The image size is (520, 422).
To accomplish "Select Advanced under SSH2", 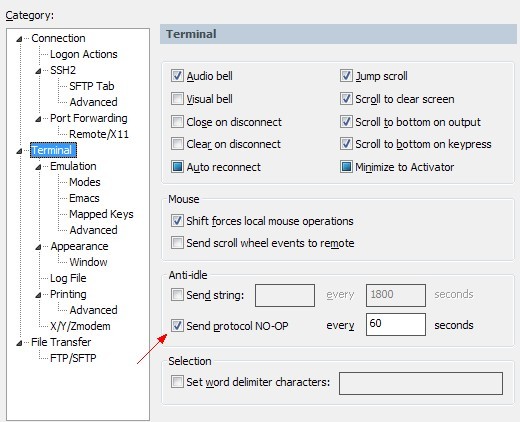I will (x=93, y=102).
